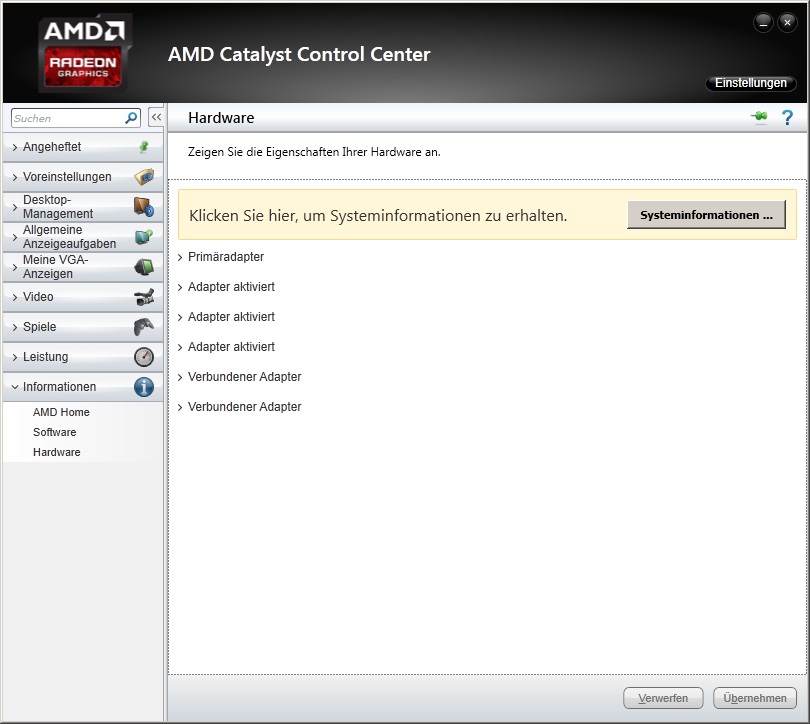
Task: Click the Meine VGA-Anzeigen monitor icon
Action: (144, 266)
